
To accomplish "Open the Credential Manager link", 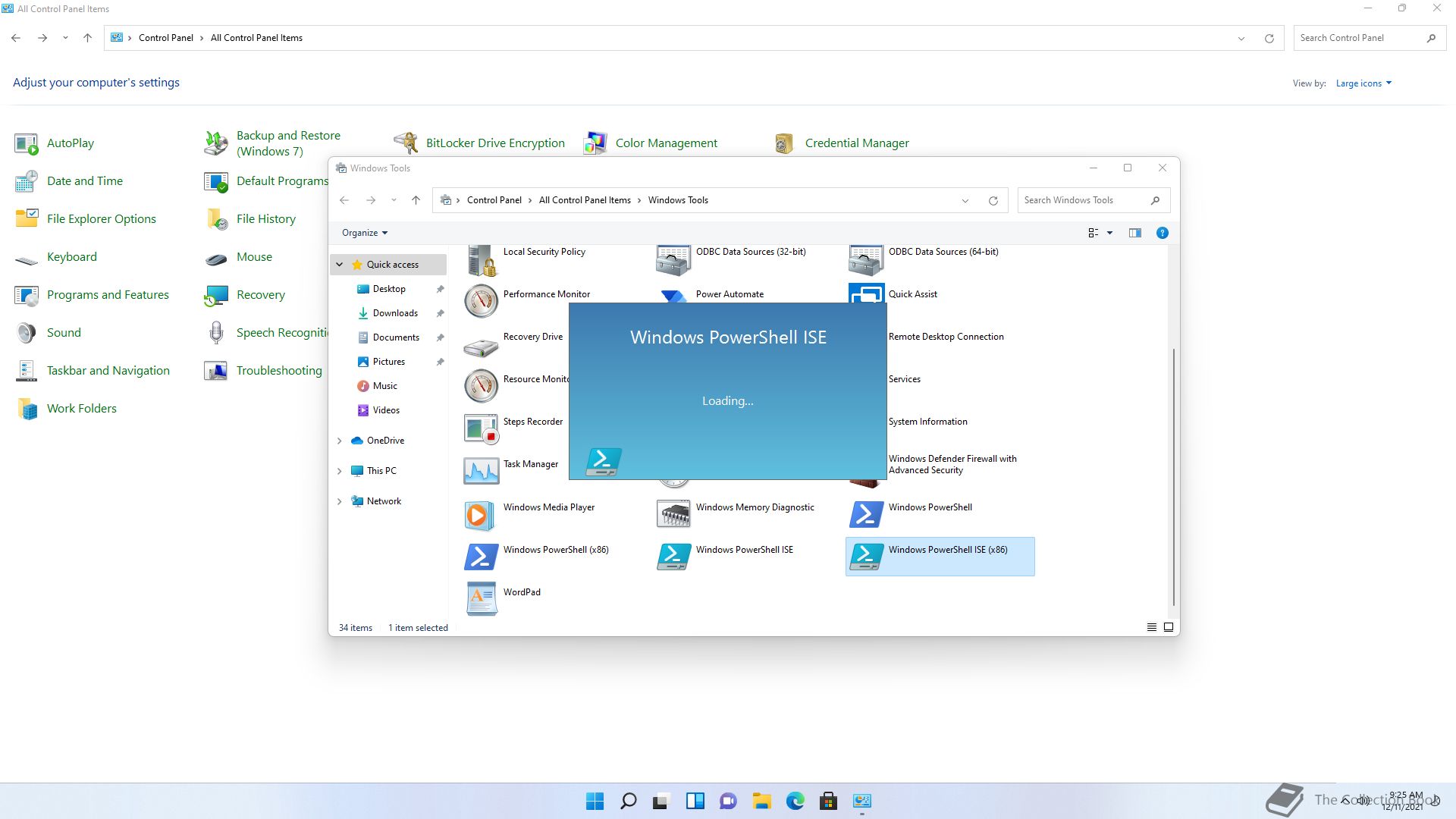I will coord(856,143).
